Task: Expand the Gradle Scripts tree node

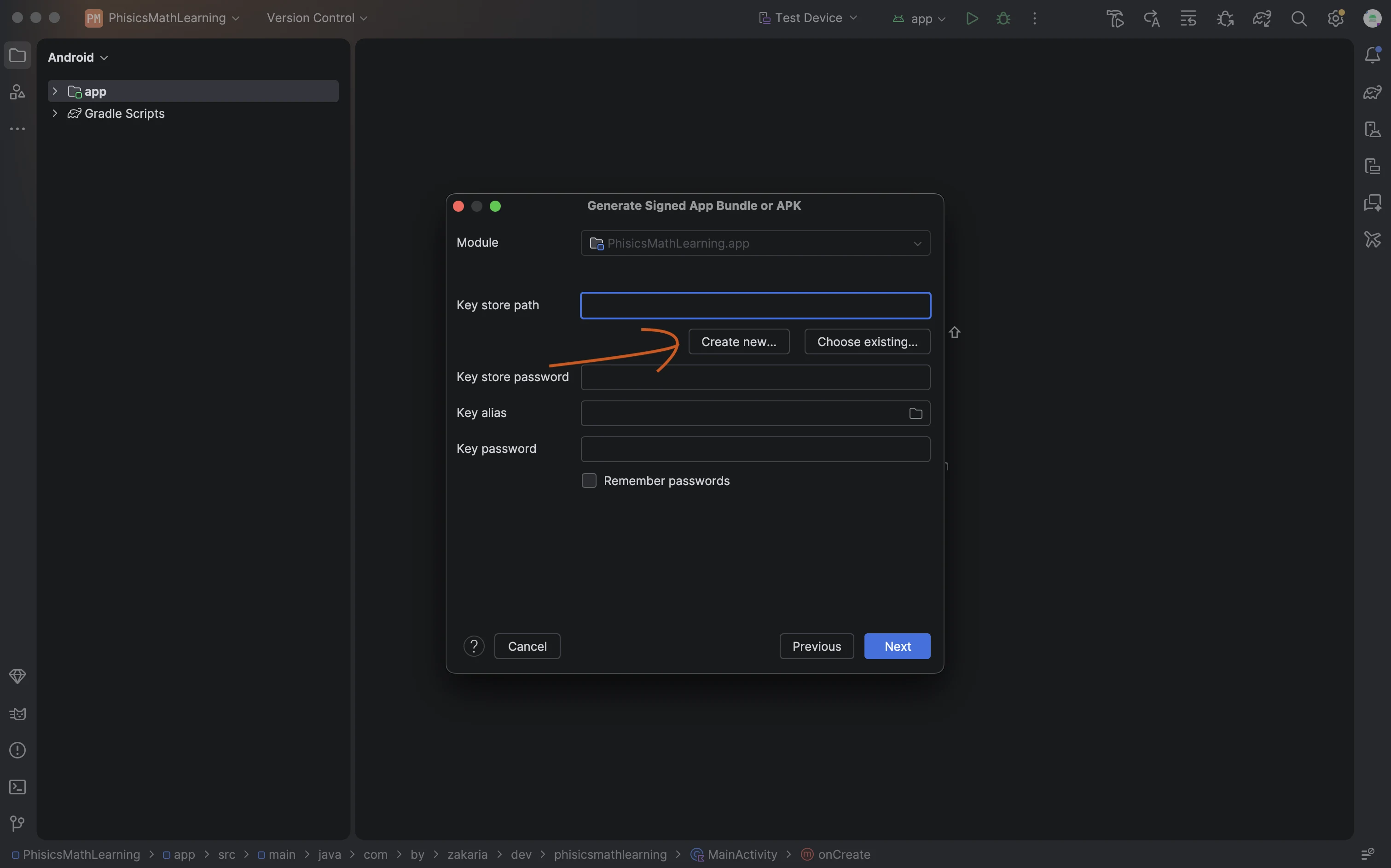Action: click(x=55, y=113)
